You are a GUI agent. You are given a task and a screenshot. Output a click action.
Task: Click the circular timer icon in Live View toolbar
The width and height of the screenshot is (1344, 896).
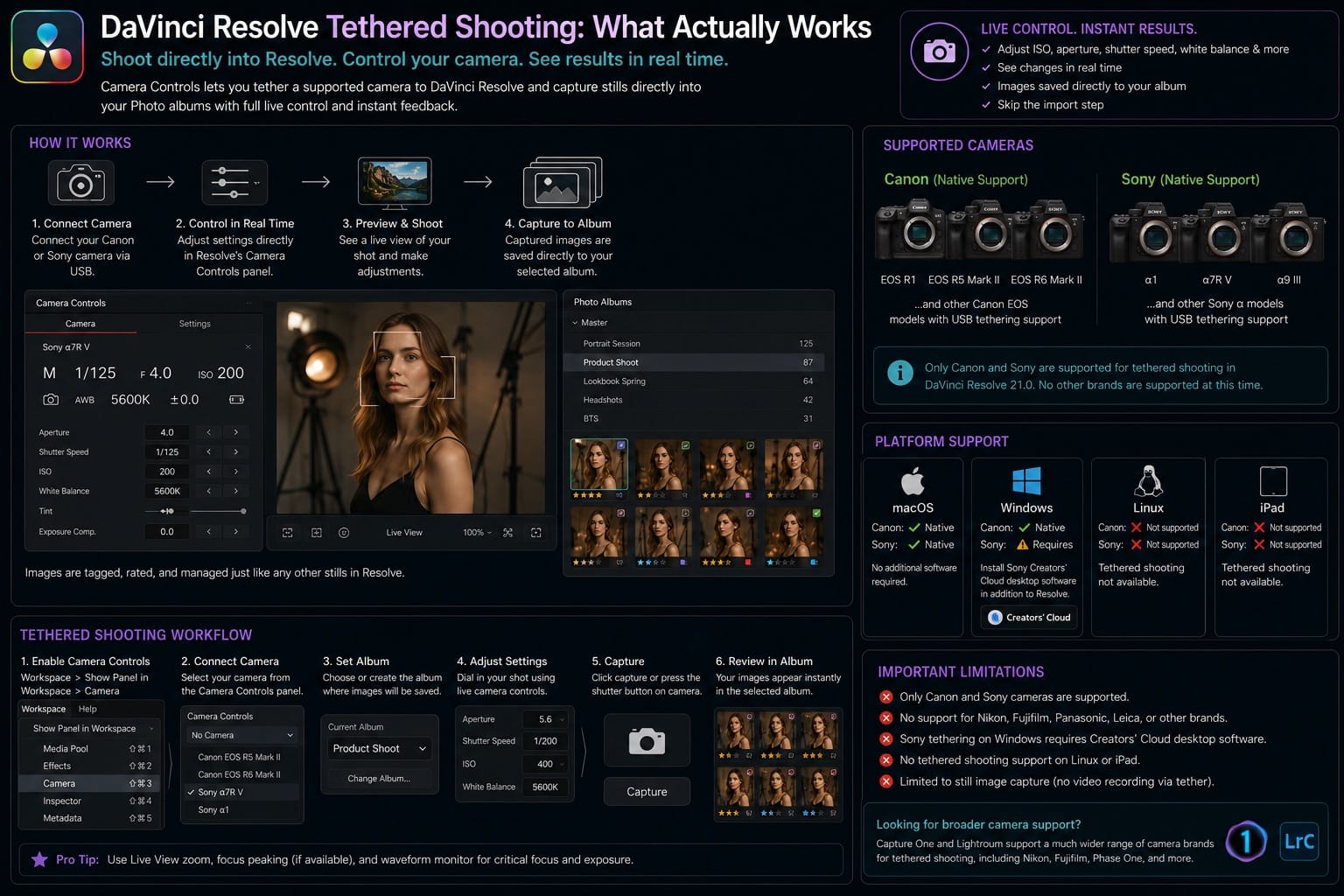click(x=344, y=532)
